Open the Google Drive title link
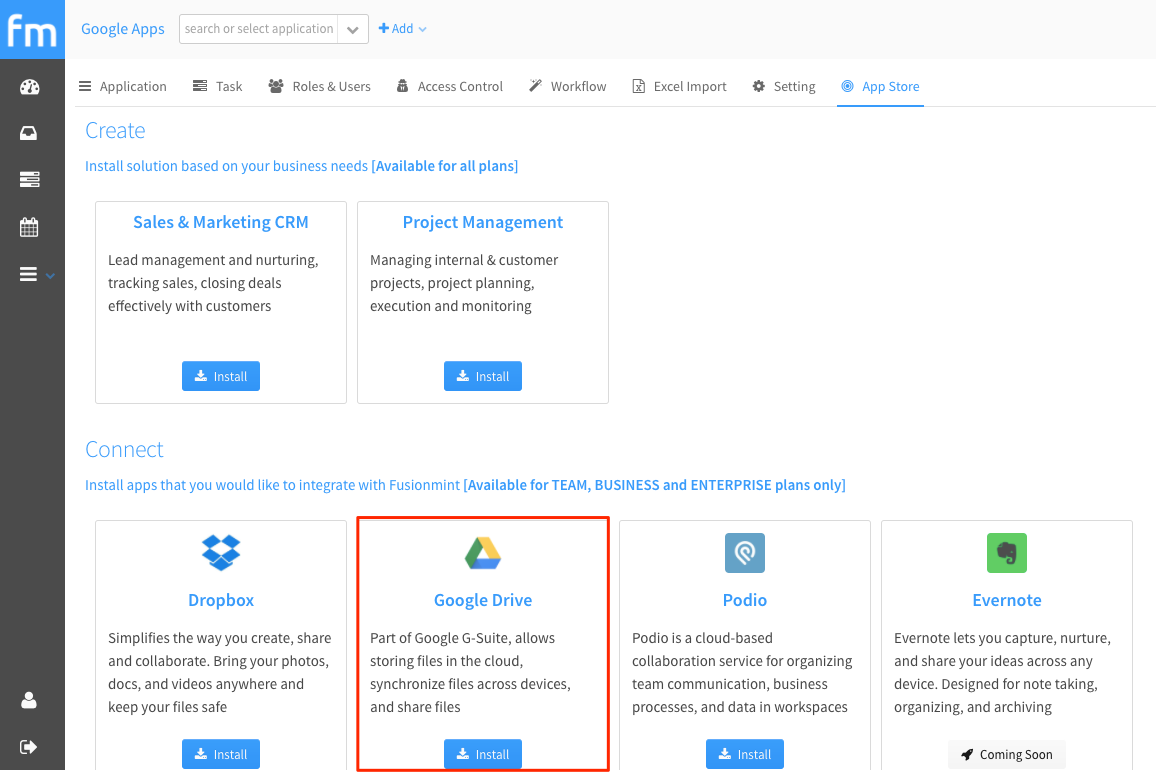Image resolution: width=1156 pixels, height=772 pixels. [483, 600]
